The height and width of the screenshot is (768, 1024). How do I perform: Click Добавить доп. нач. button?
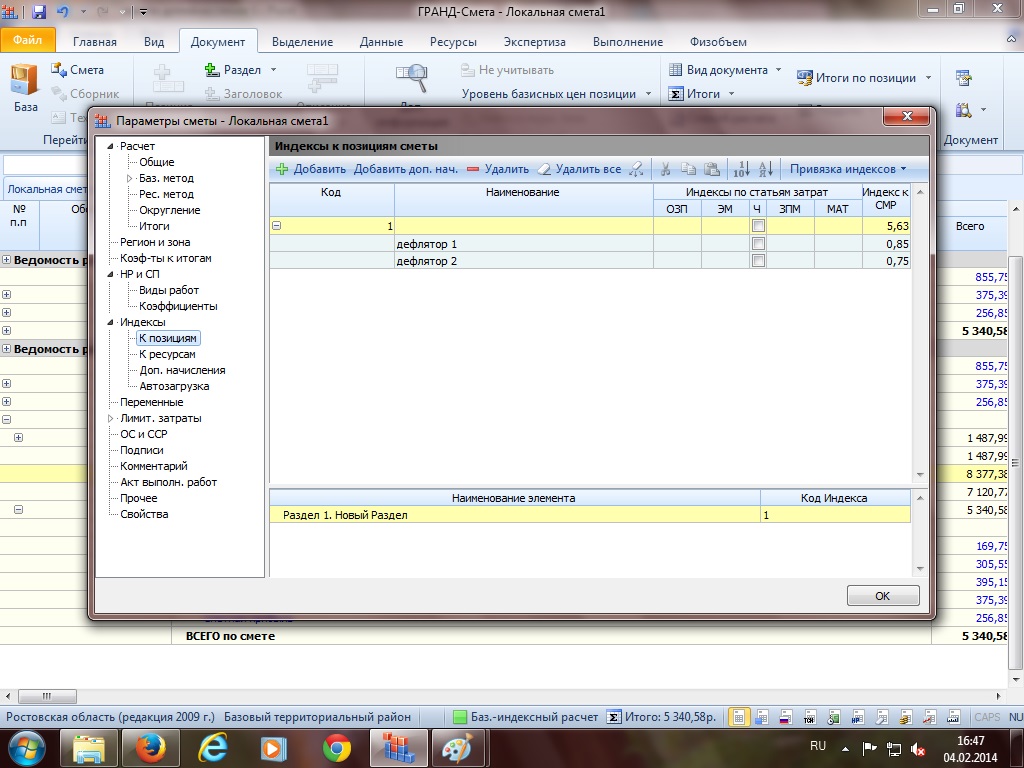pos(405,170)
